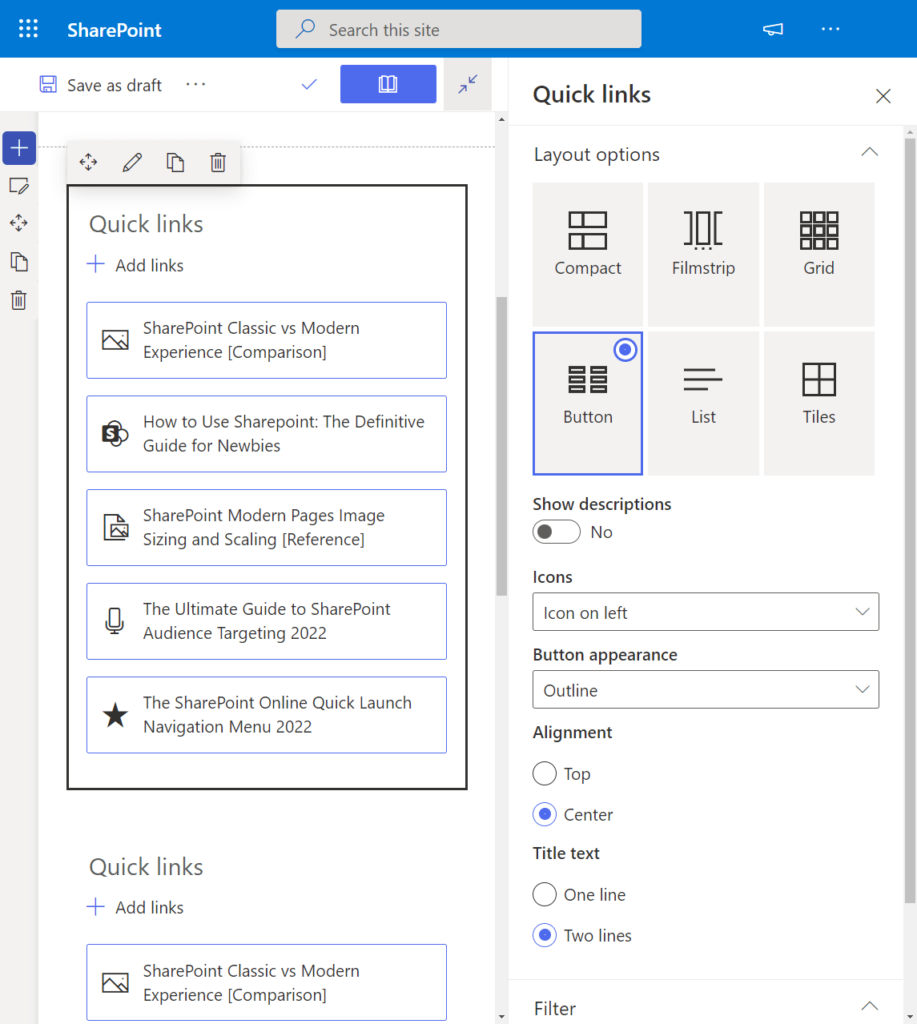Click the delete web part trash icon in floating toolbar
The height and width of the screenshot is (1024, 917).
218,162
